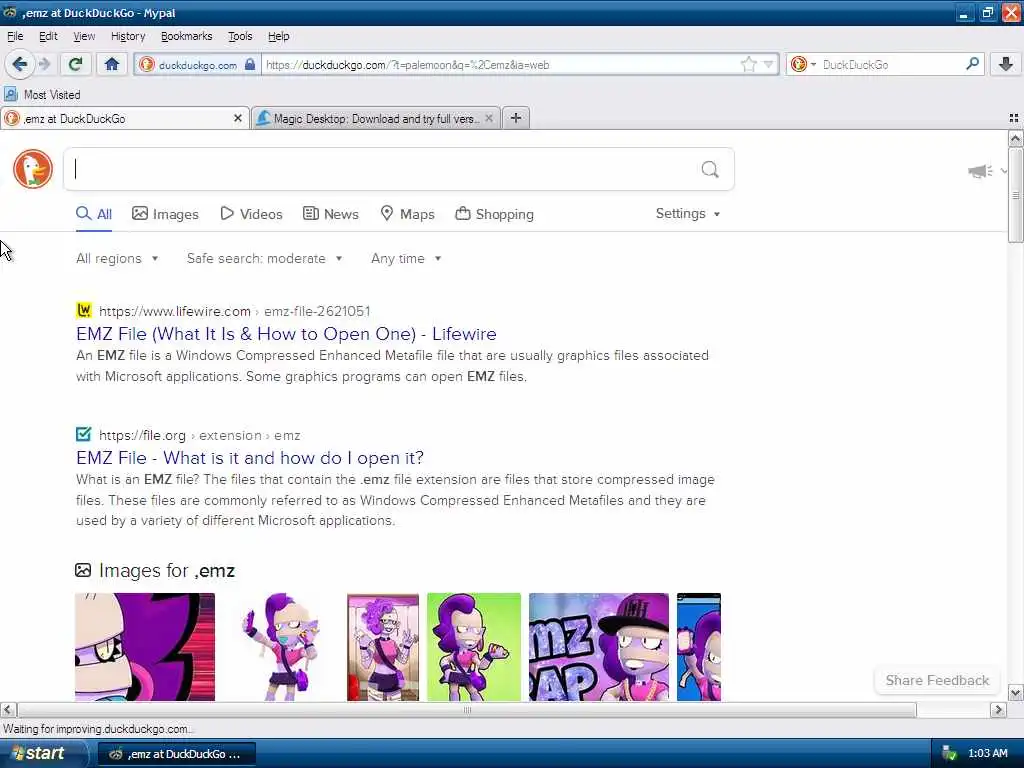The image size is (1024, 768).
Task: Open the Help menu
Action: point(278,36)
